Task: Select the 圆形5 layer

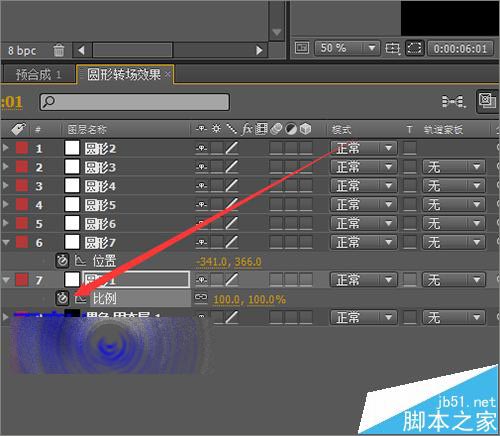Action: pos(100,205)
